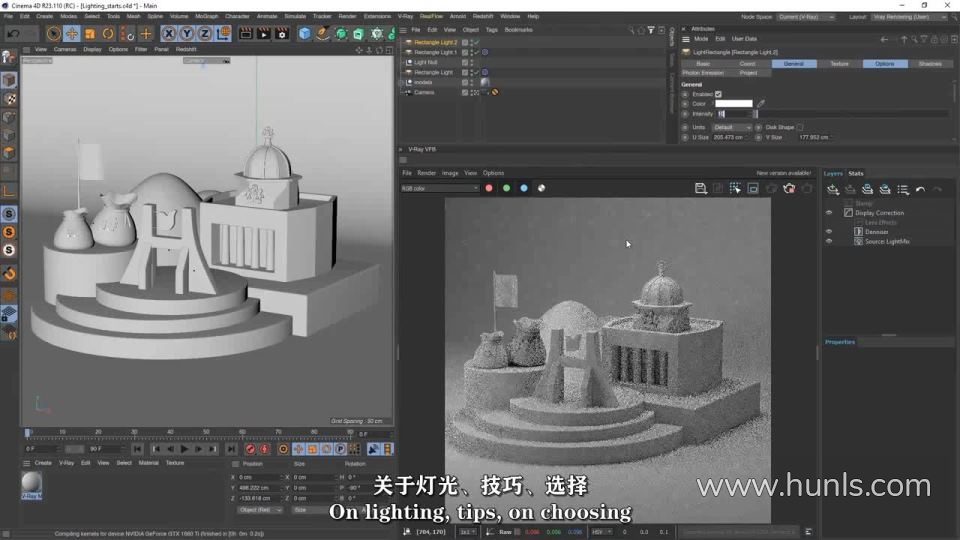Go to start of animation
This screenshot has width=960, height=540.
[137, 449]
